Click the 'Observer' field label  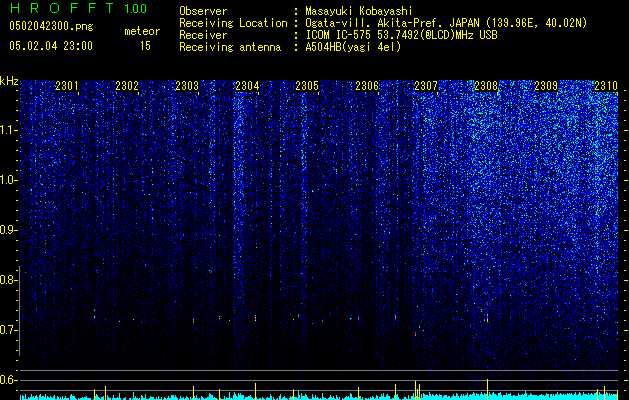pyautogui.click(x=203, y=11)
